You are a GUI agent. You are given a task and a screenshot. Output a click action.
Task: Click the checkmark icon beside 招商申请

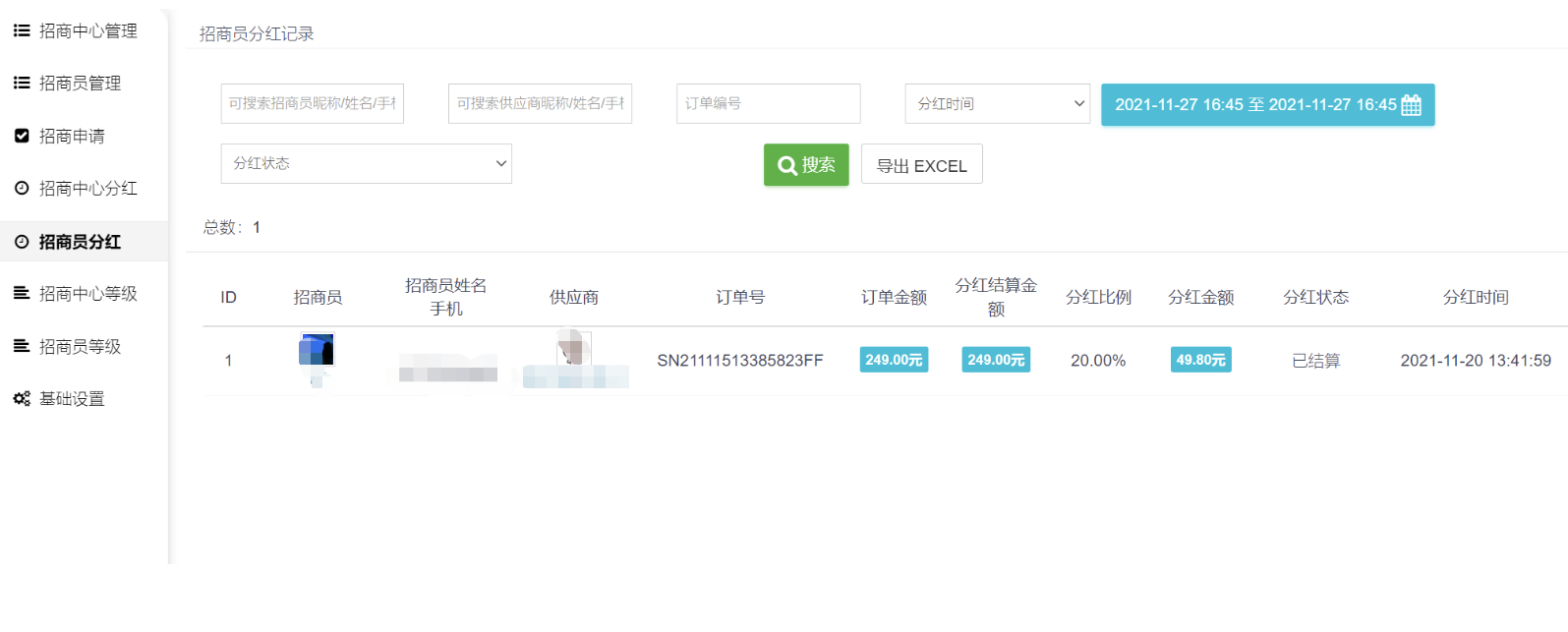point(21,136)
